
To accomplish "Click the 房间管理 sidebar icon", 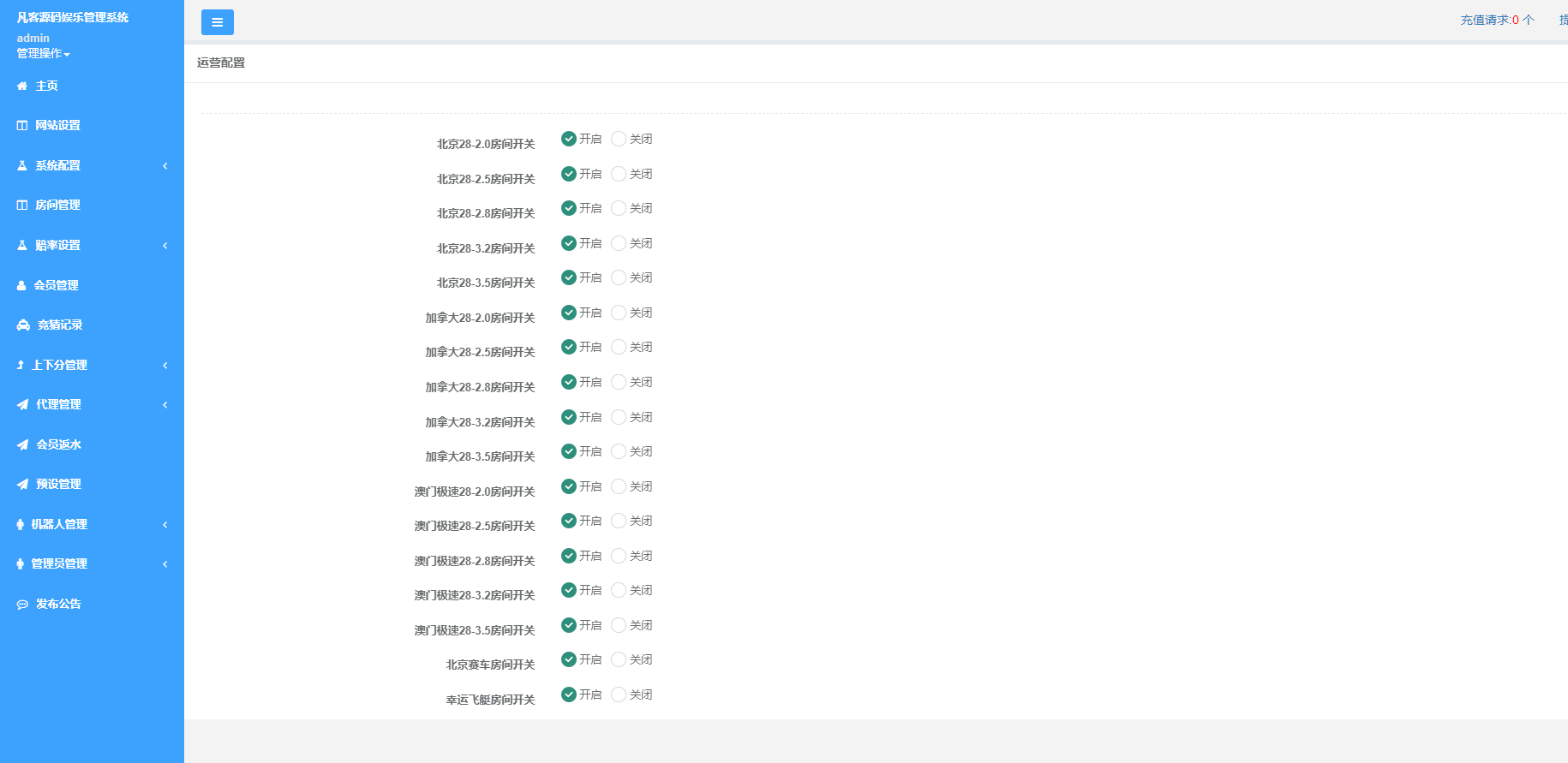I will 22,205.
